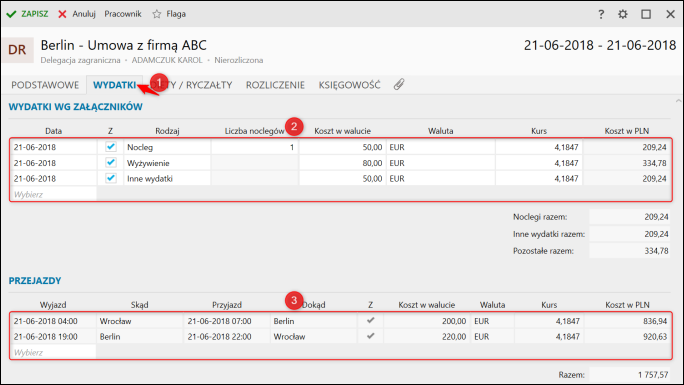Toggle the Z checkmark for Wrocław to Berlin trip
This screenshot has height=385, width=684.
370,320
